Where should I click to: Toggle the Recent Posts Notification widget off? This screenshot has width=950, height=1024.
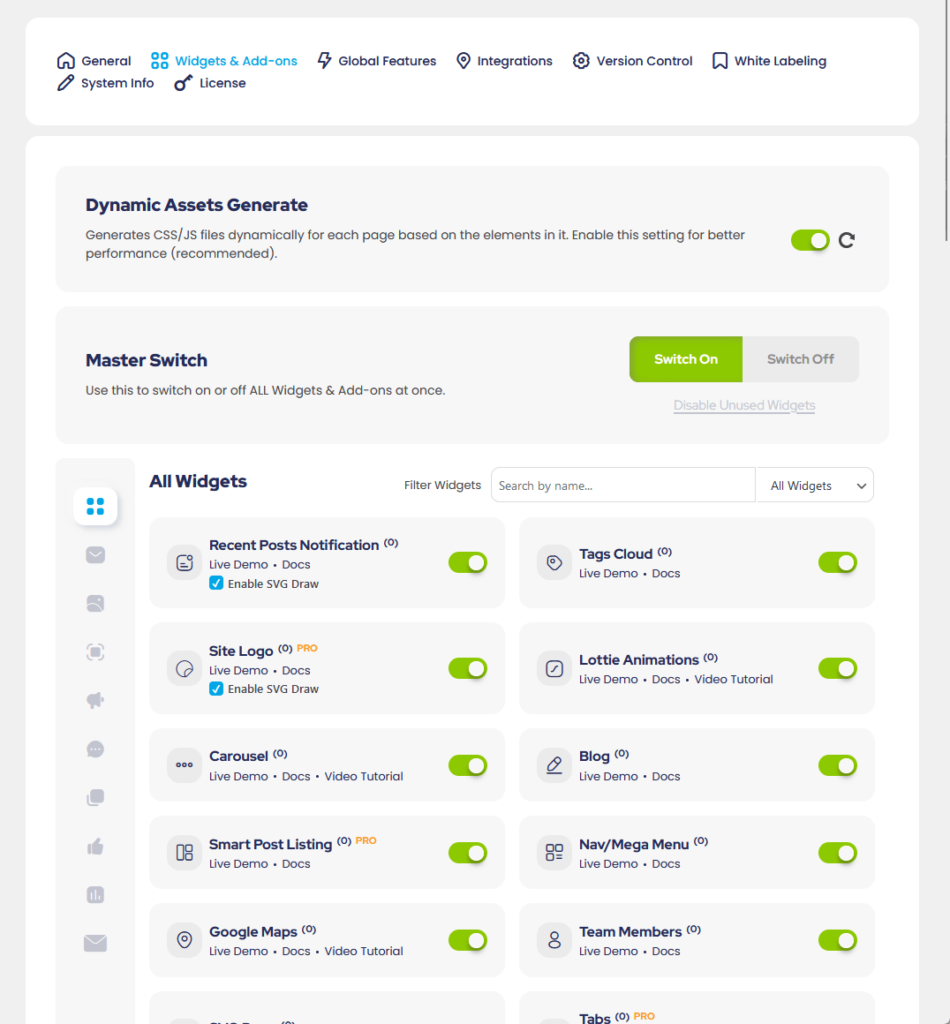click(467, 563)
